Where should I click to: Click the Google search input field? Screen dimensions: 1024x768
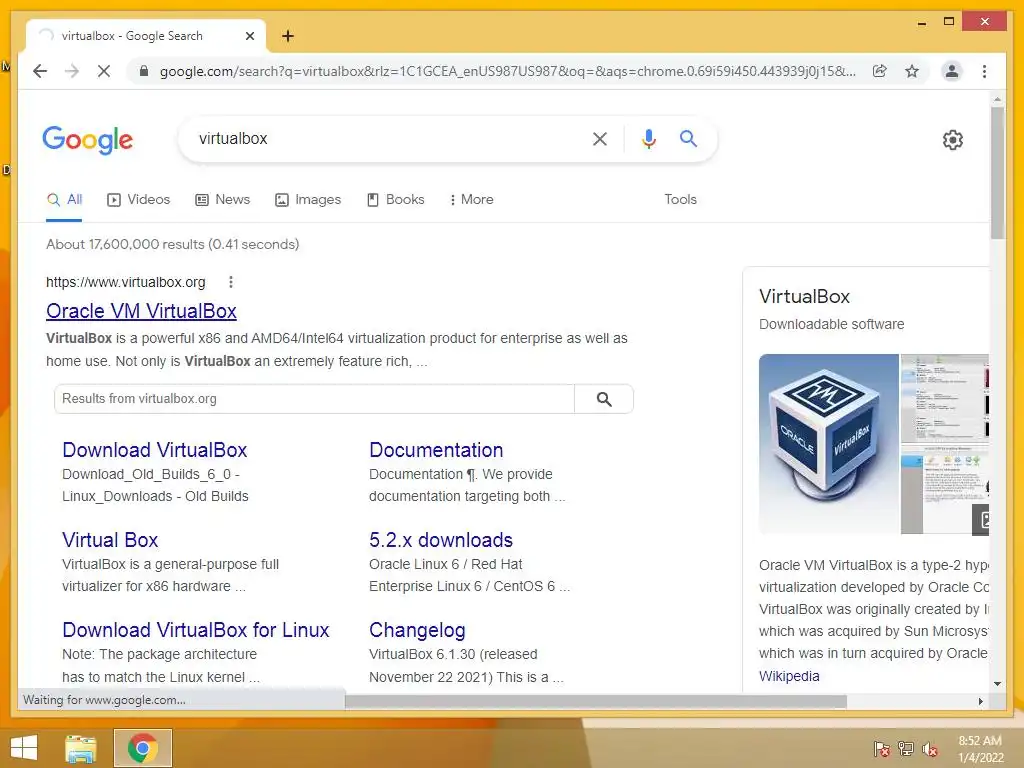click(385, 138)
